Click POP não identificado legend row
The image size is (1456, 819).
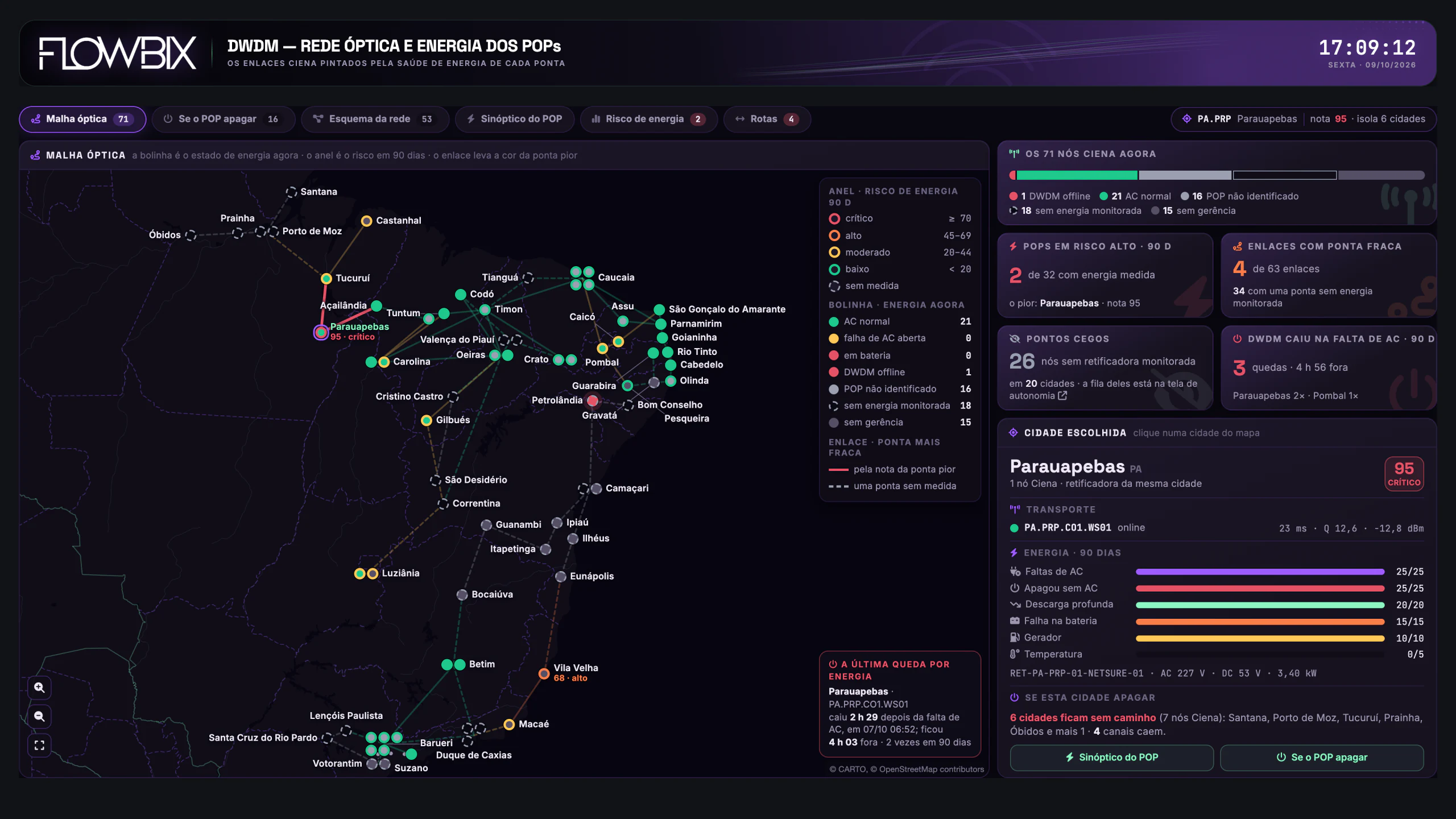[x=900, y=389]
